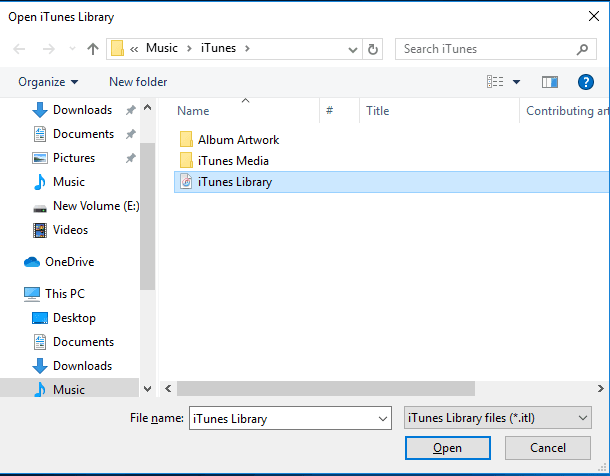Viewport: 610px width, 476px height.
Task: Close the Open iTunes Library dialog
Action: click(x=594, y=16)
